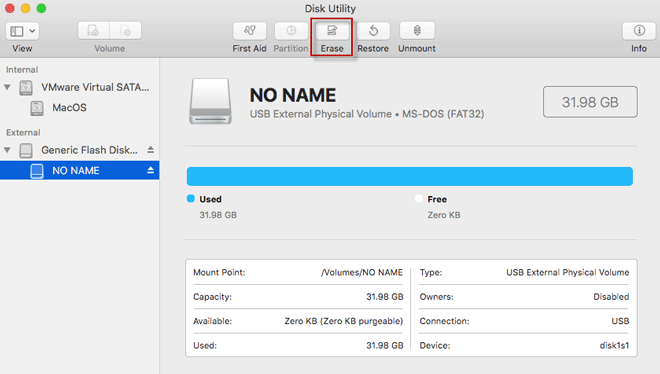Collapse the VMware Virtual SATA disk
The image size is (660, 374).
pyautogui.click(x=7, y=87)
